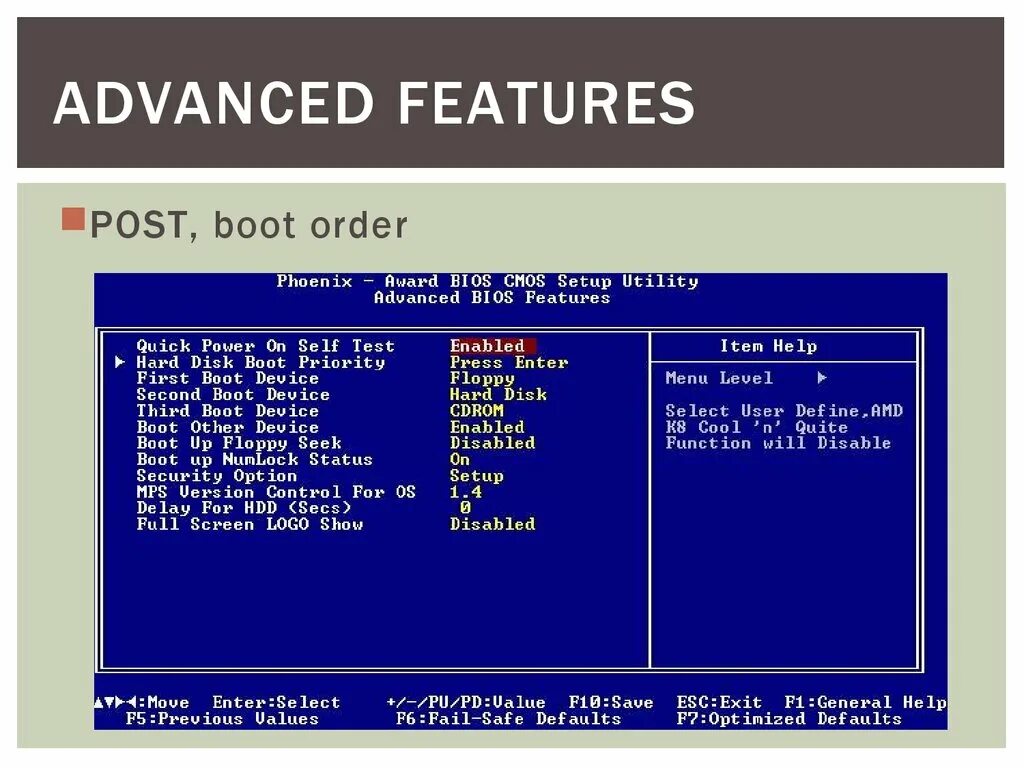Click Menu Level text in help panel
The width and height of the screenshot is (1024, 768).
point(719,377)
